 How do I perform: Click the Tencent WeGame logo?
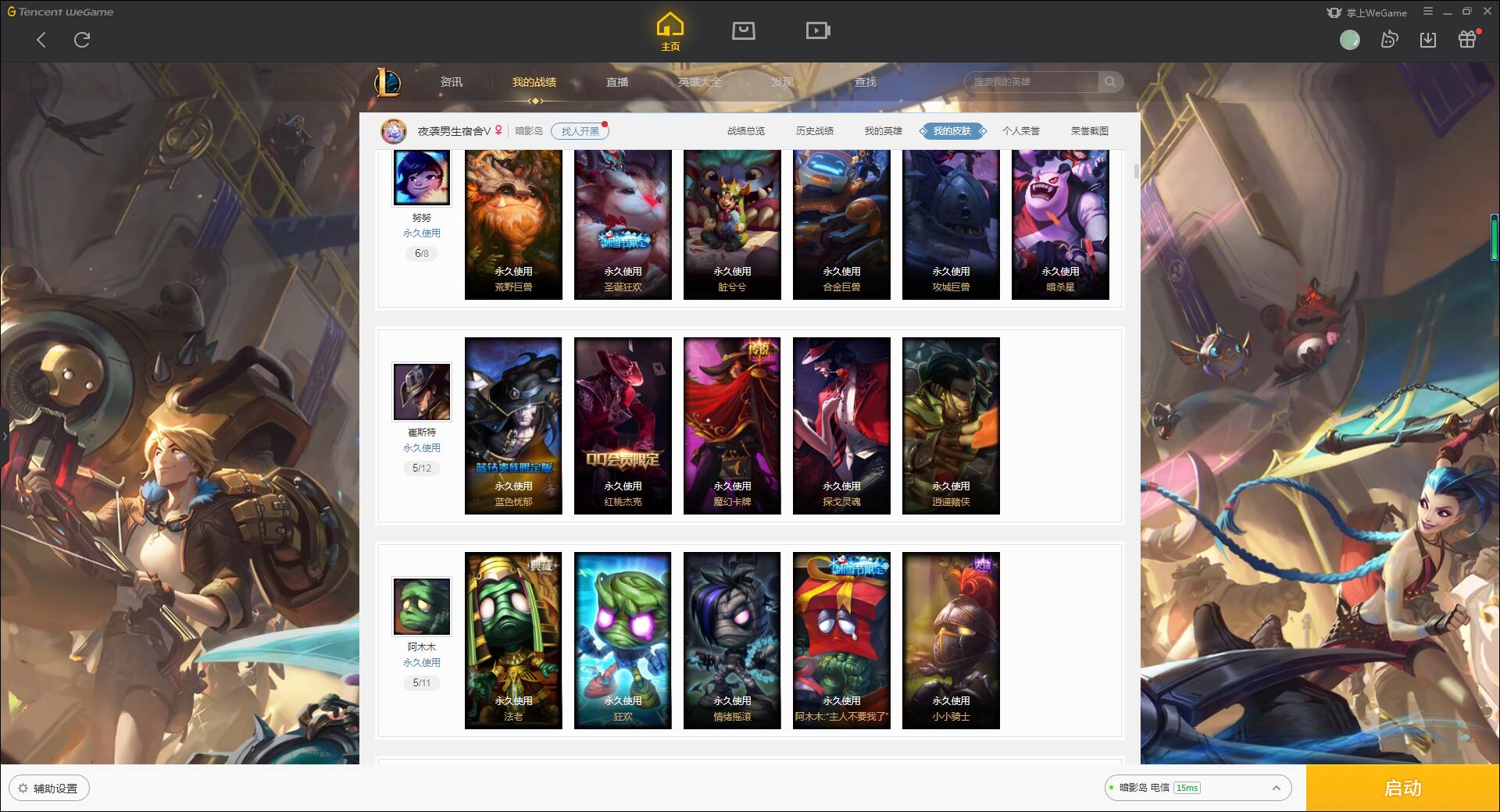point(60,12)
